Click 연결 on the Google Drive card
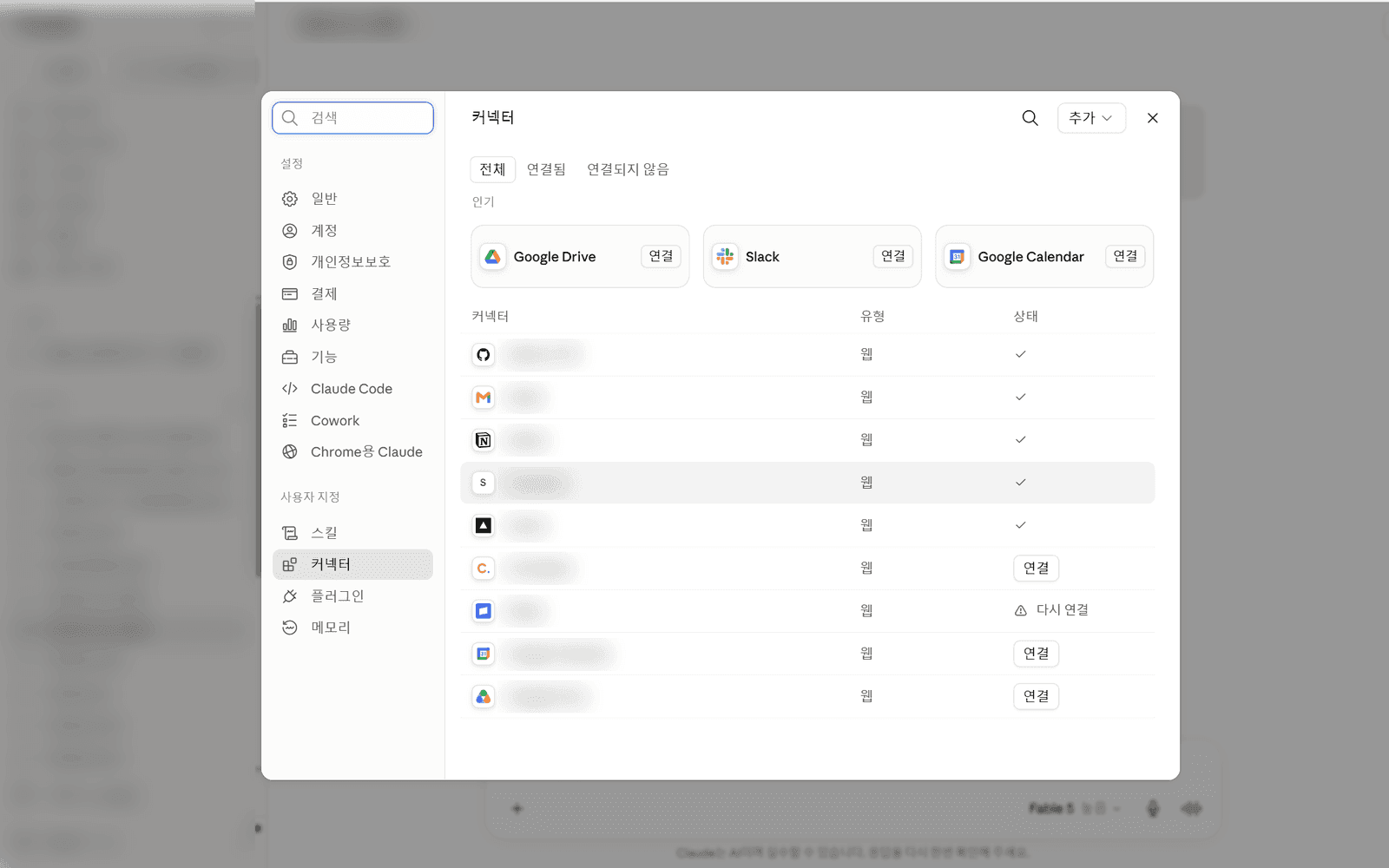This screenshot has height=868, width=1389. click(661, 256)
